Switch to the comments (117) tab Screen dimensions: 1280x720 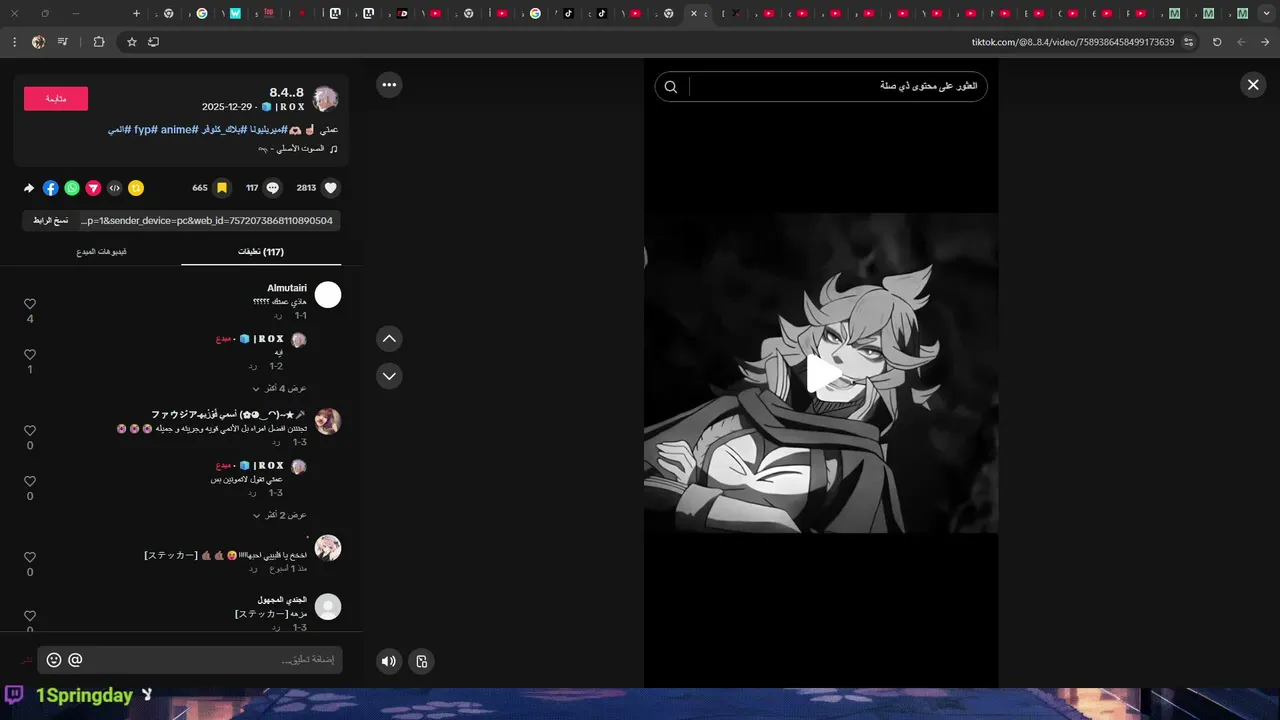261,252
